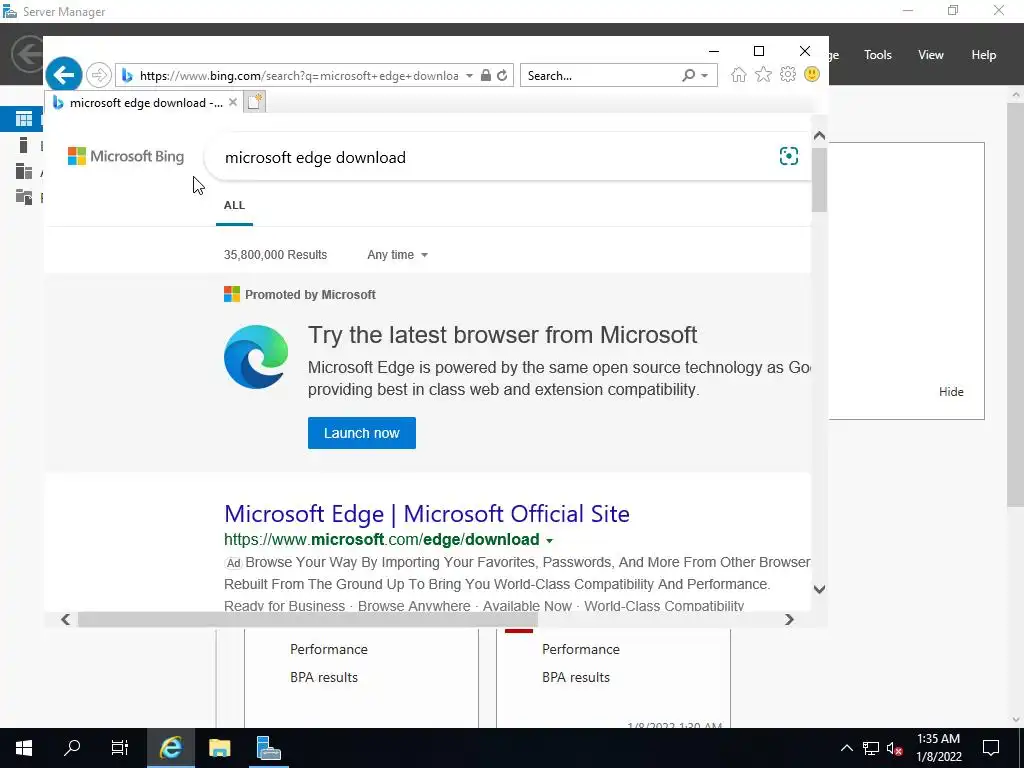
Task: Open the notification center icon
Action: (991, 748)
